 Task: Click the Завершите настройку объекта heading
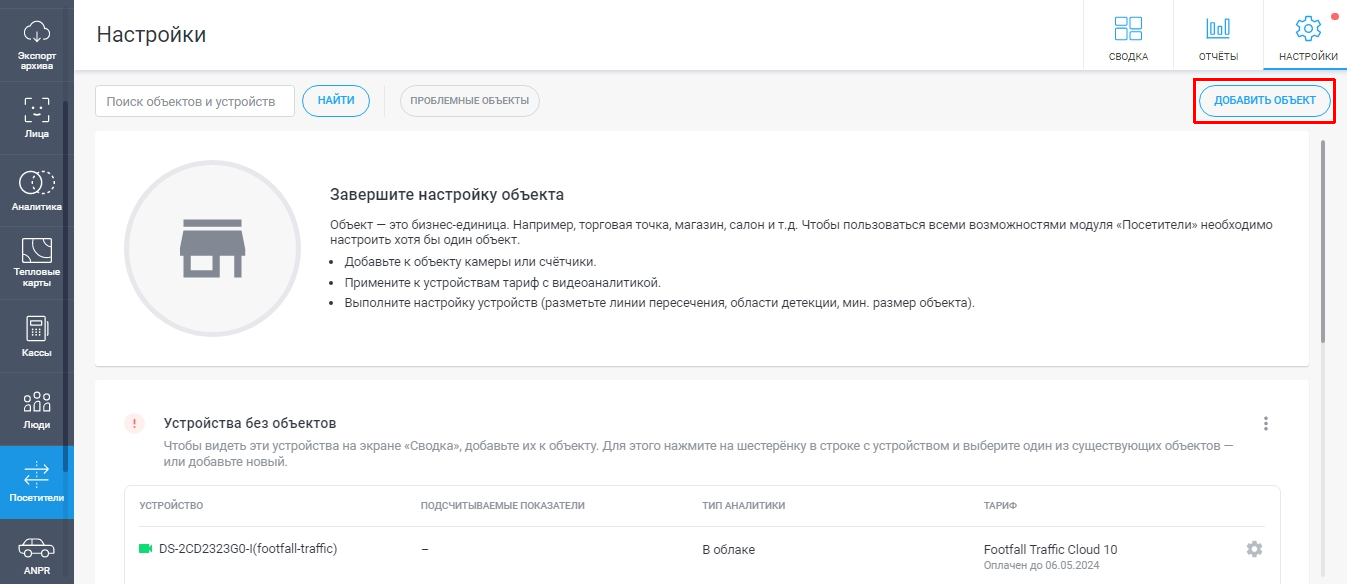coord(447,194)
